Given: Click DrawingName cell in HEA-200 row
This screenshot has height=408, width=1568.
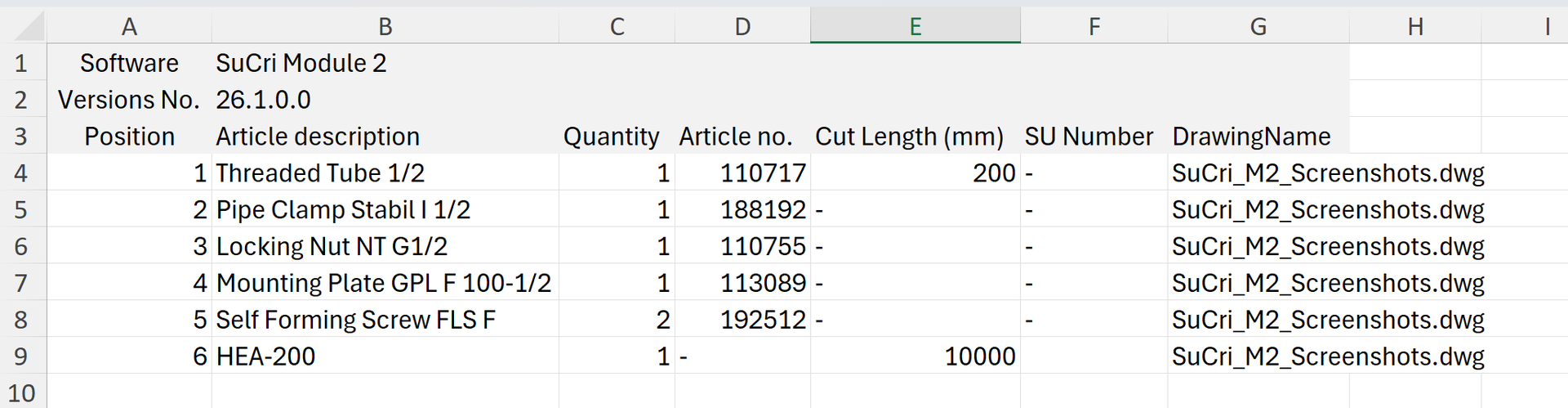Looking at the screenshot, I should [1258, 356].
